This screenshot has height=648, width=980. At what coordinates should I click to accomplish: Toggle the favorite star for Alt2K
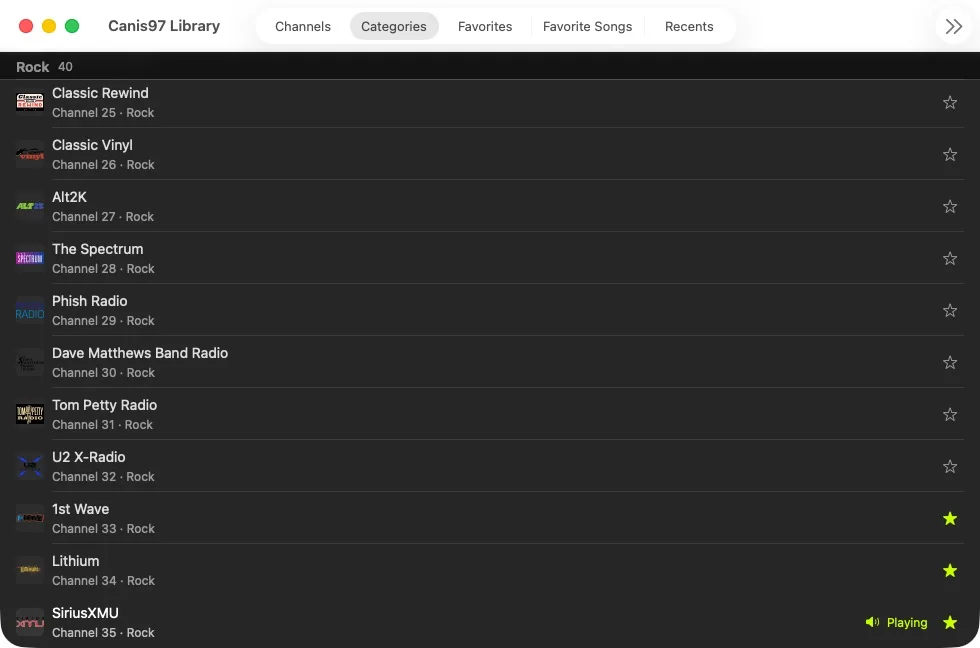pos(949,206)
